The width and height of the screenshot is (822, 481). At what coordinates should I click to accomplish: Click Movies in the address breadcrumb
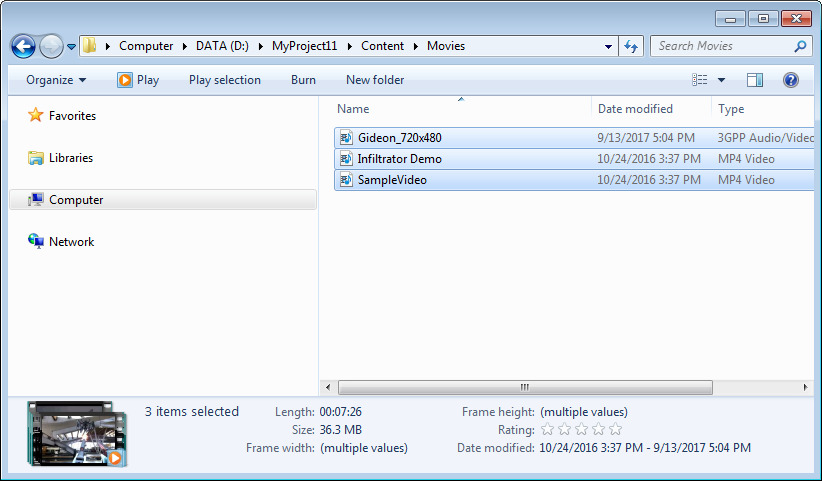point(446,46)
